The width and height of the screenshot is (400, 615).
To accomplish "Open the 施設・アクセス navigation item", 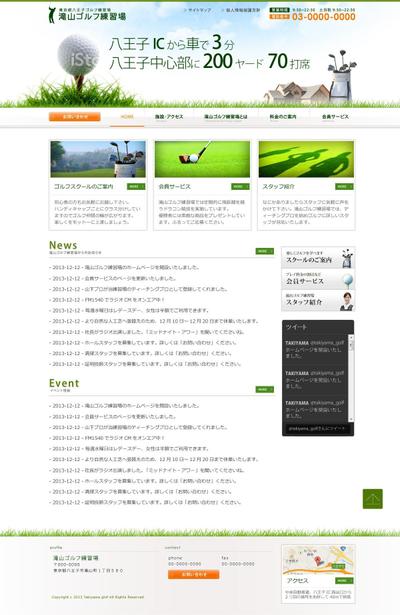I will tap(169, 117).
